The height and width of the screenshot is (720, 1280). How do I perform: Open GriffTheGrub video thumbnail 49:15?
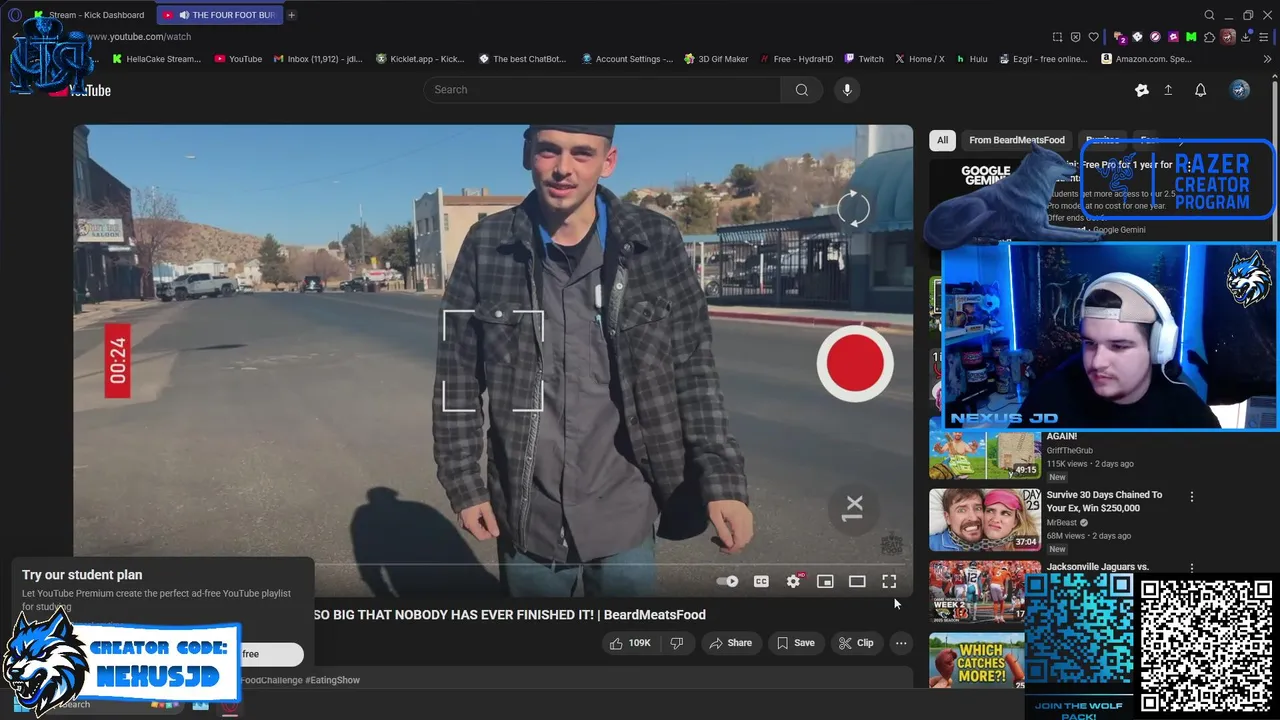tap(985, 455)
